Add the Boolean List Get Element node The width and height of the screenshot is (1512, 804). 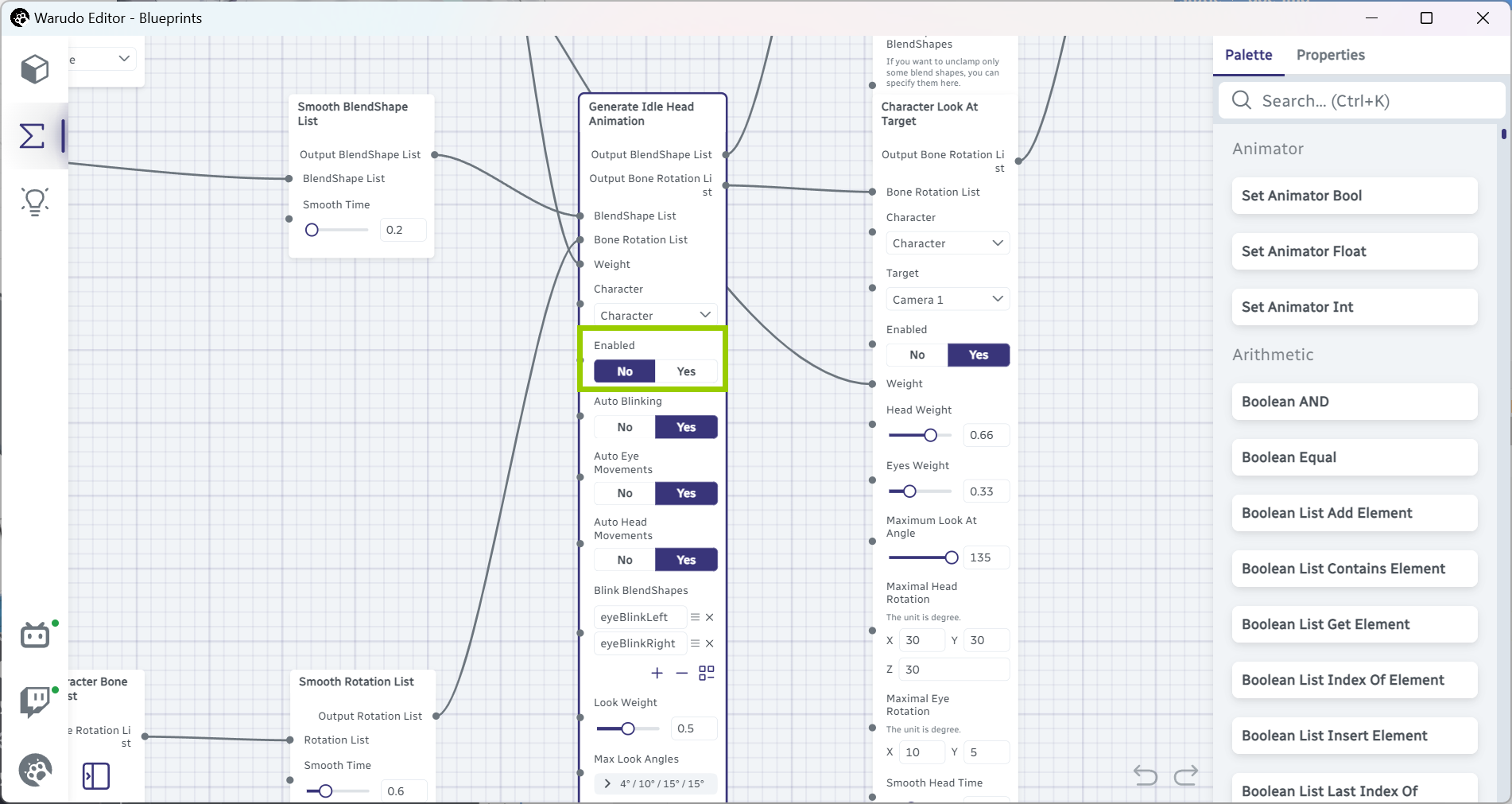click(x=1355, y=624)
